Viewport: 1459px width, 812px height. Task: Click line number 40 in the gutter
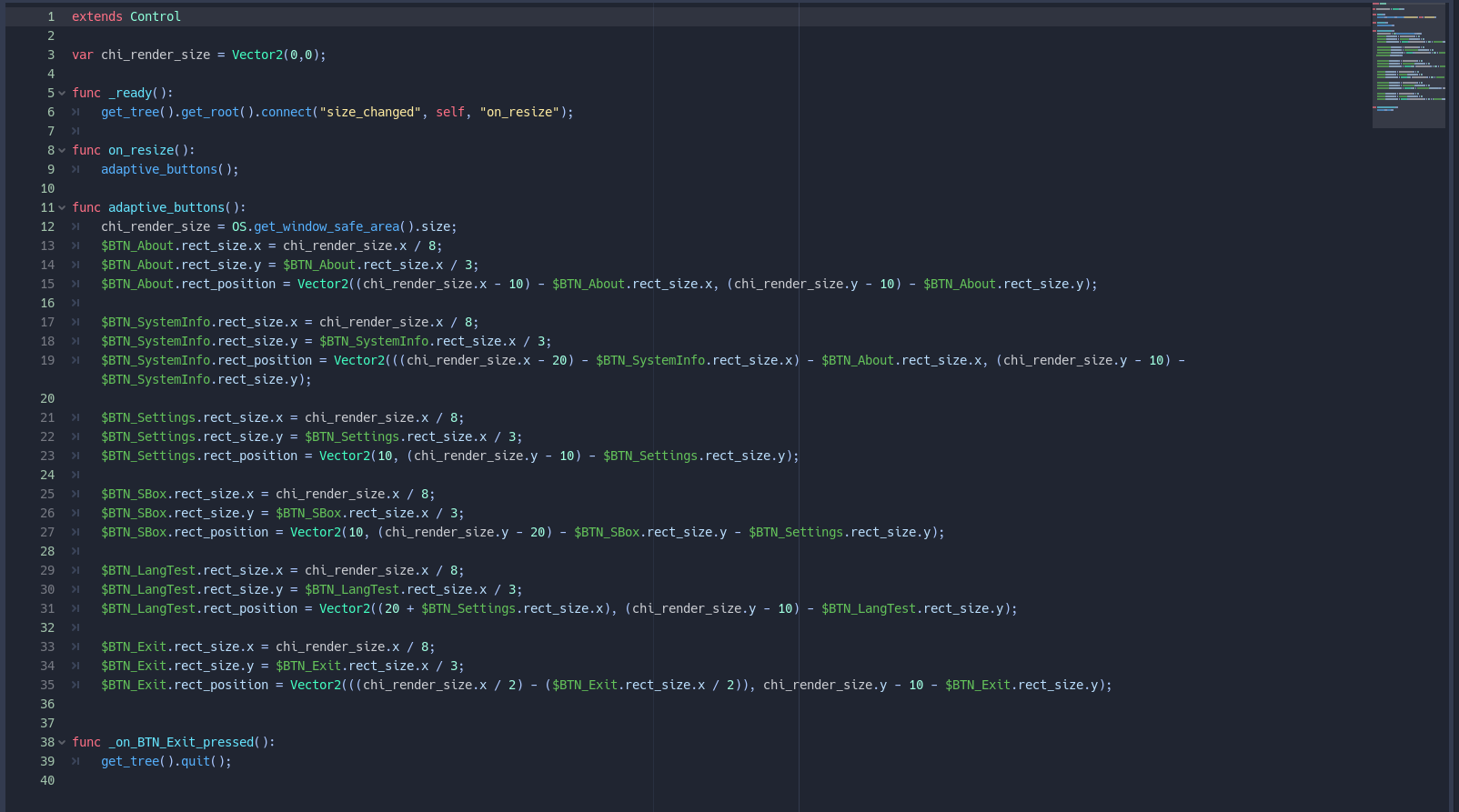47,780
